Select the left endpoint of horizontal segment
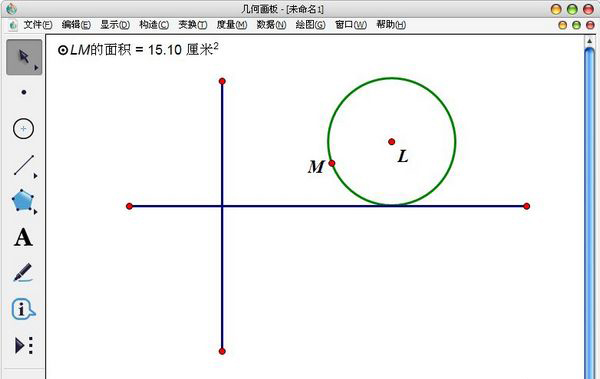Viewport: 600px width, 379px height. tap(129, 206)
